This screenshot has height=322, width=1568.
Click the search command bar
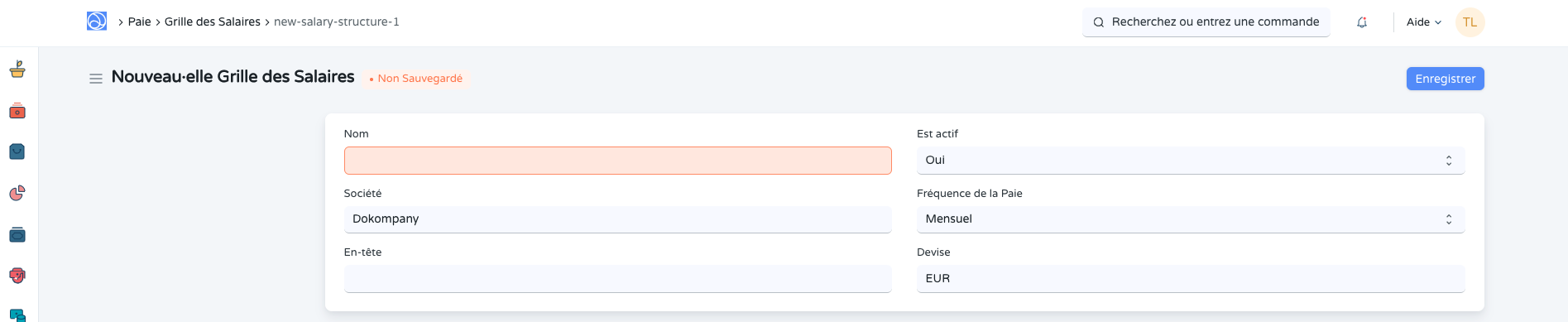point(1206,22)
